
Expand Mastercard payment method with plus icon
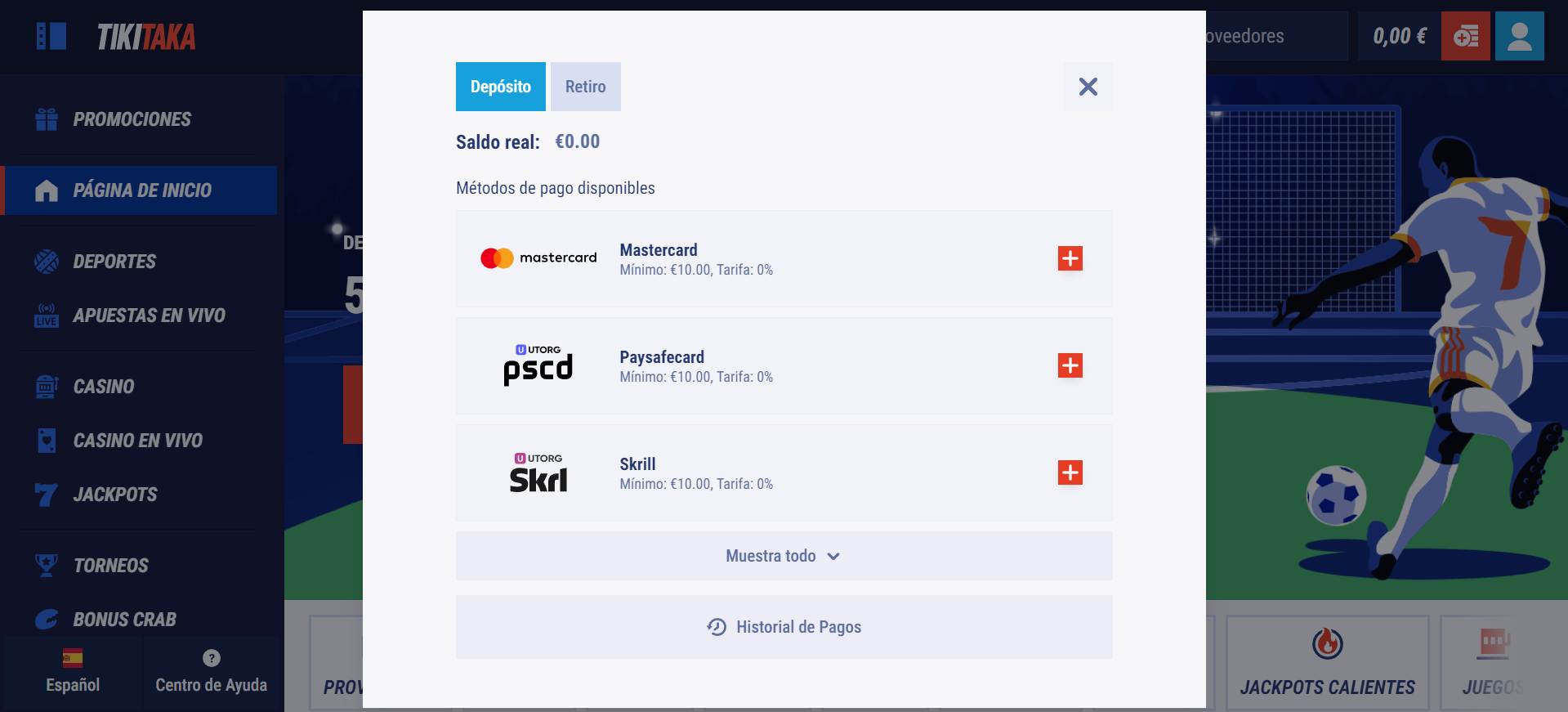coord(1070,258)
